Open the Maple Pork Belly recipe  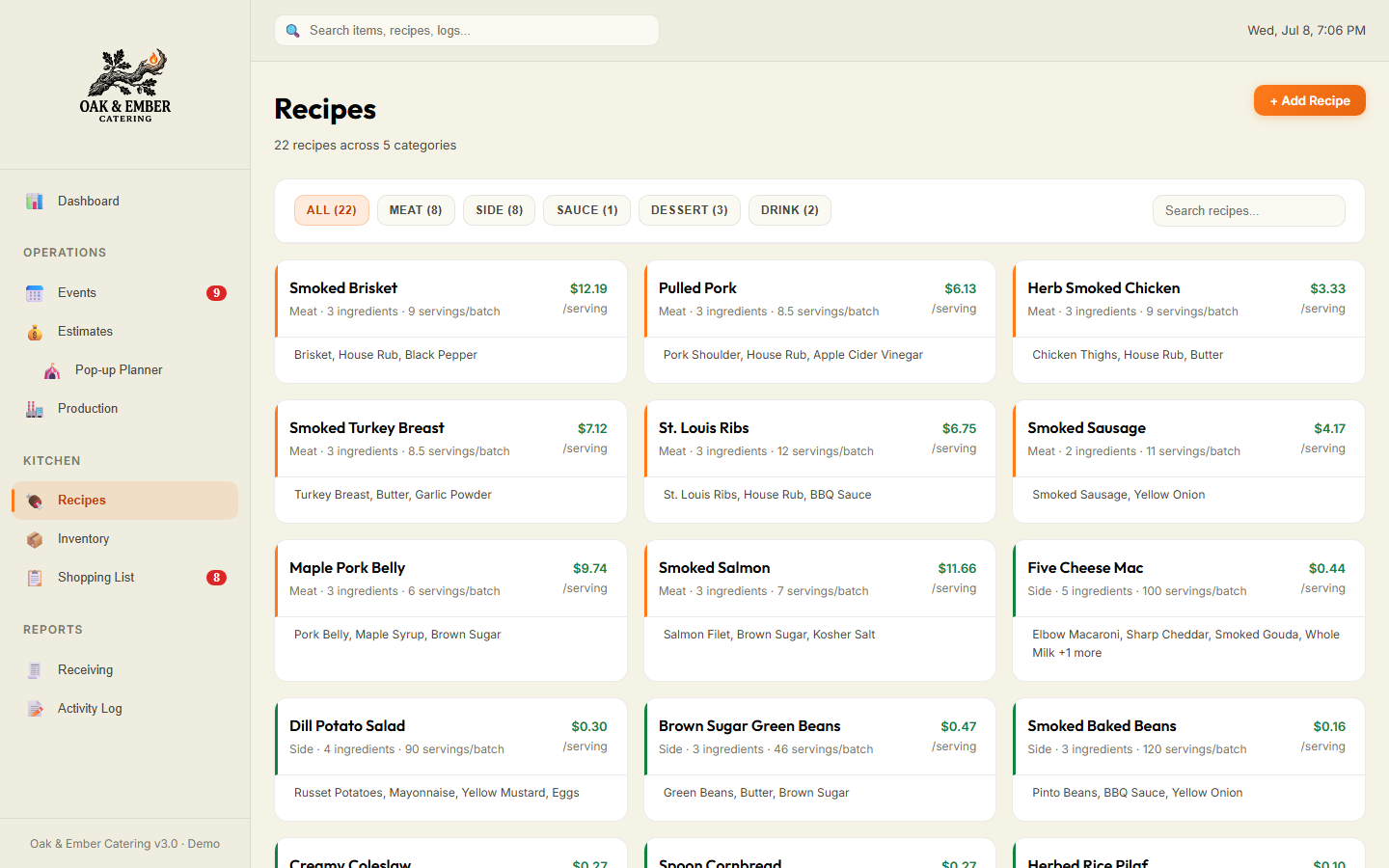[x=450, y=610]
